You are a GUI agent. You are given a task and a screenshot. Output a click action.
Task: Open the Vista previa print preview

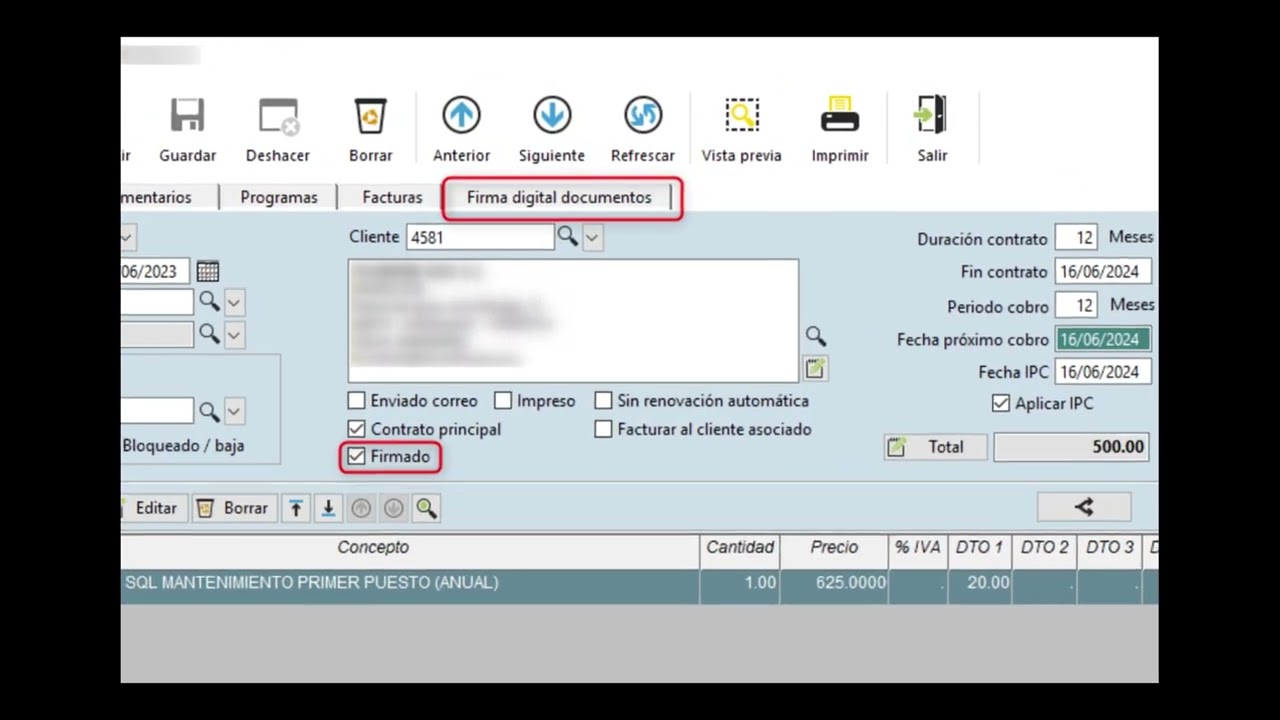pyautogui.click(x=742, y=116)
